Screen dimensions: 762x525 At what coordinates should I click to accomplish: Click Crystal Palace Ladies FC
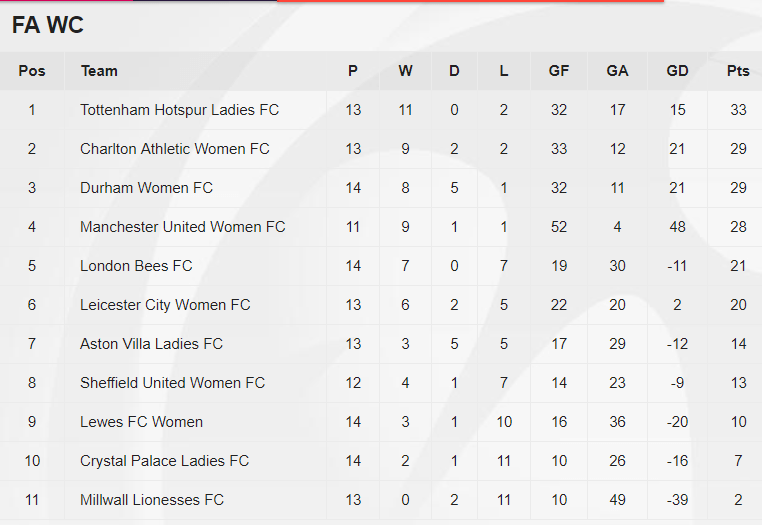[164, 460]
